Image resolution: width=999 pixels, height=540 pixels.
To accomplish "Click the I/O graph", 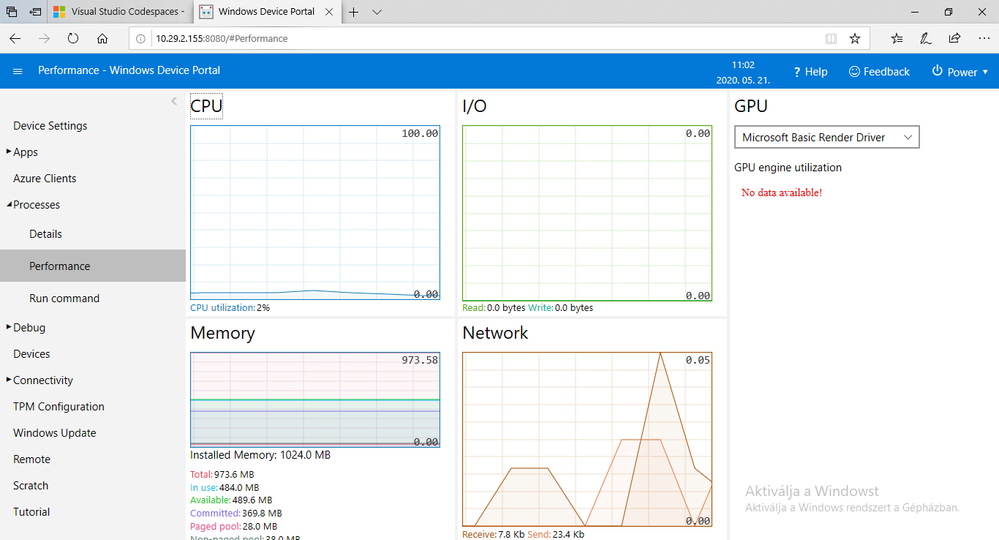I will coord(587,213).
